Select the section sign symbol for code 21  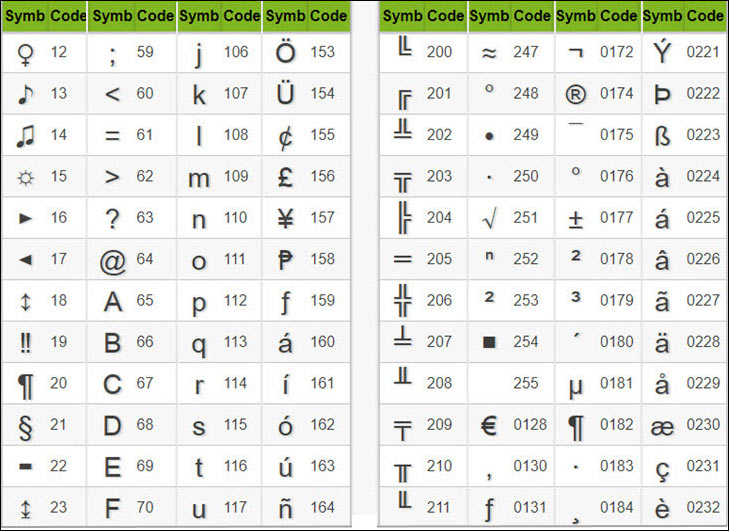click(x=25, y=427)
